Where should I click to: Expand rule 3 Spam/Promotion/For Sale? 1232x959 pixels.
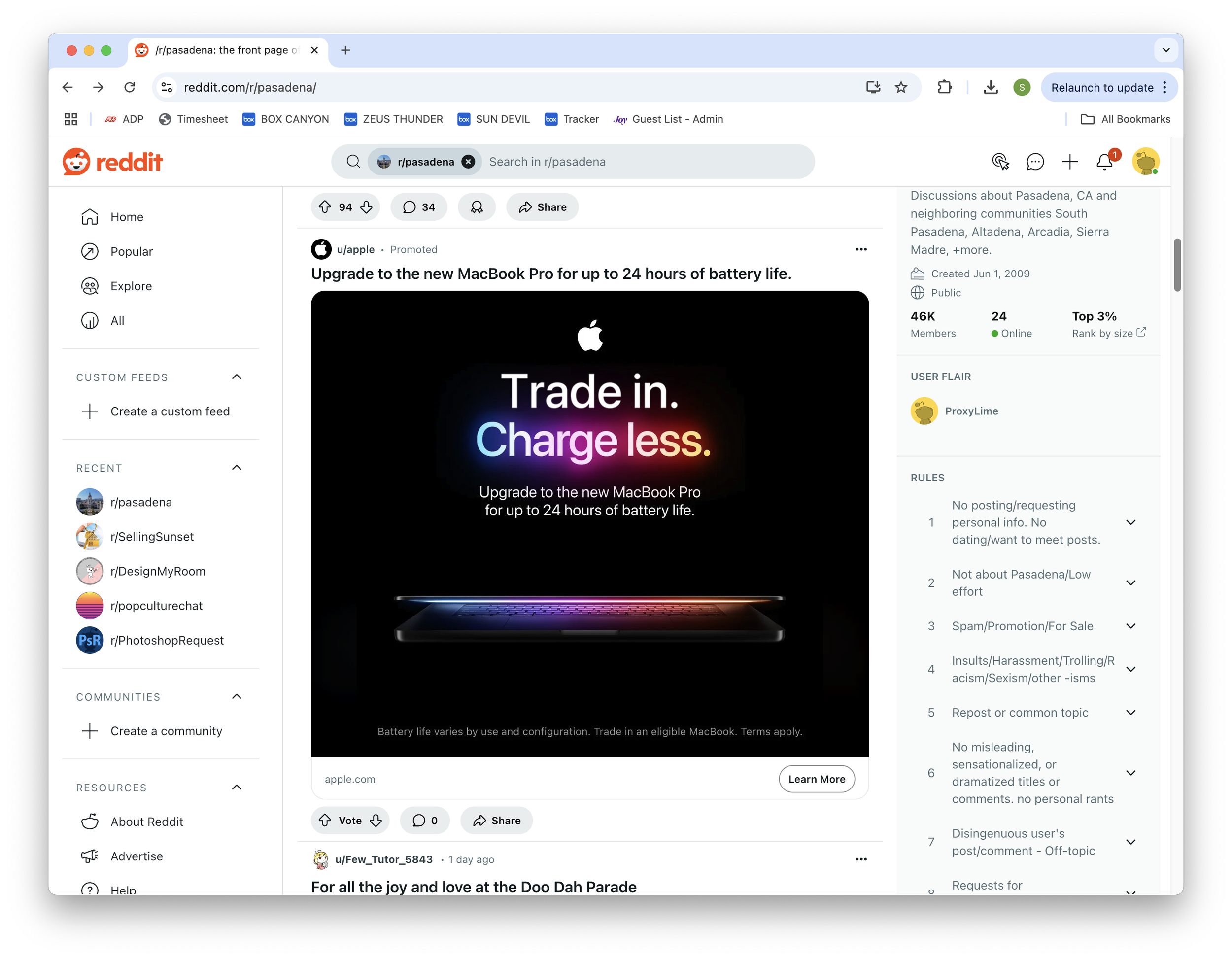[x=1130, y=626]
